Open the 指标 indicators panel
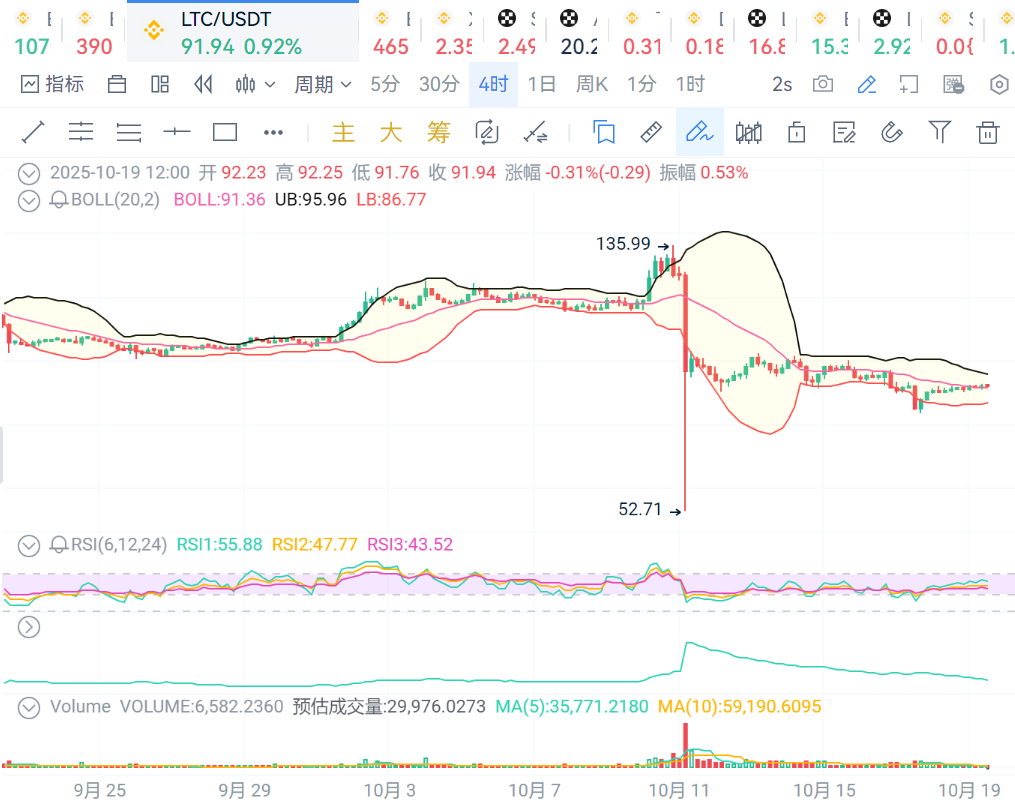1015x810 pixels. 52,84
